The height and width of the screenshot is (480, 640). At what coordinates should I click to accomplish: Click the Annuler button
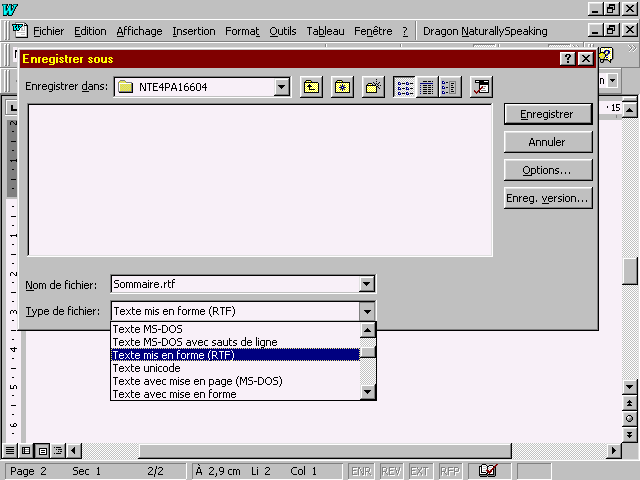tap(548, 142)
